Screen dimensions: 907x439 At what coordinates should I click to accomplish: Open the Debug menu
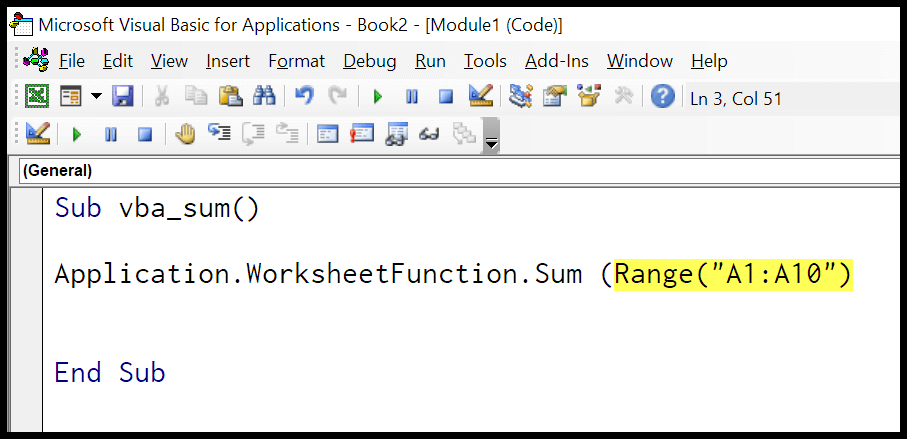(369, 61)
